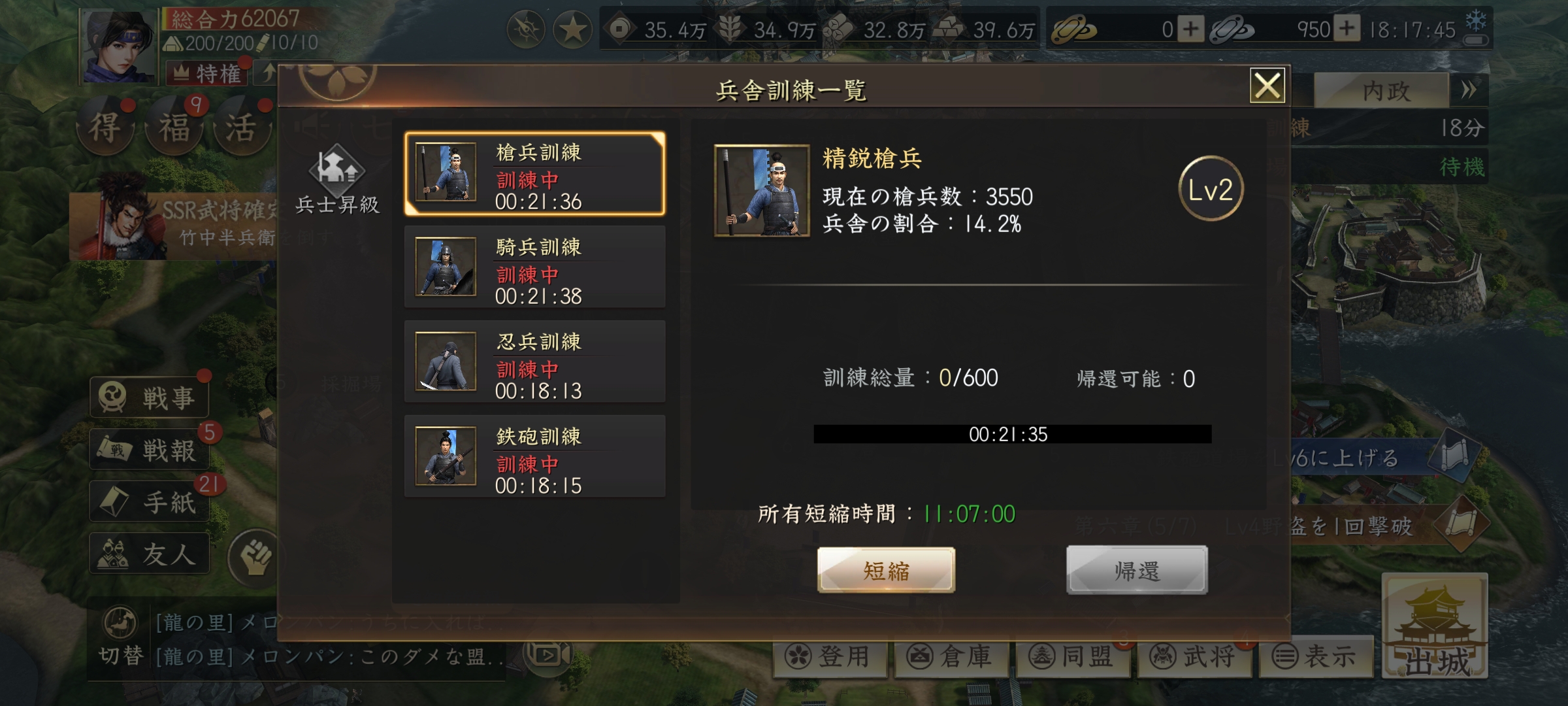
Task: Expand the 内政 panel double arrow
Action: [1468, 90]
